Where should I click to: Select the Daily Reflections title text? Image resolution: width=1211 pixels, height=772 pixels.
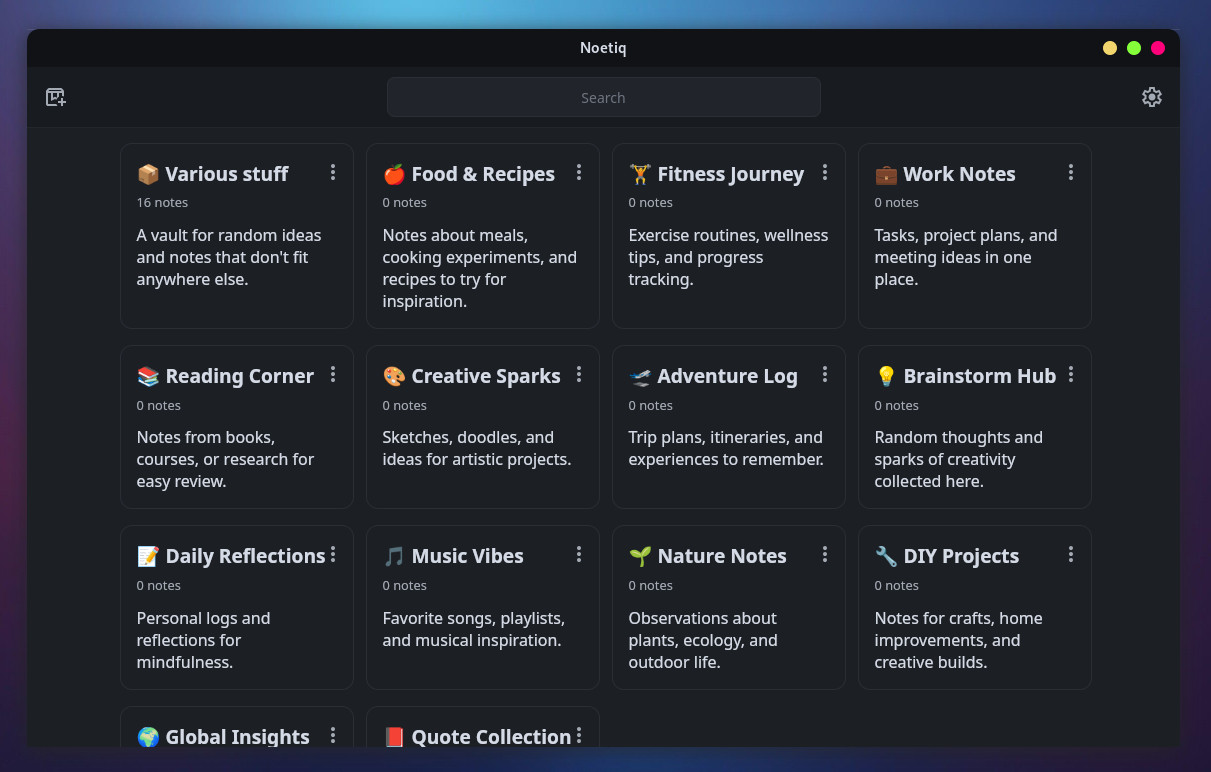(246, 556)
